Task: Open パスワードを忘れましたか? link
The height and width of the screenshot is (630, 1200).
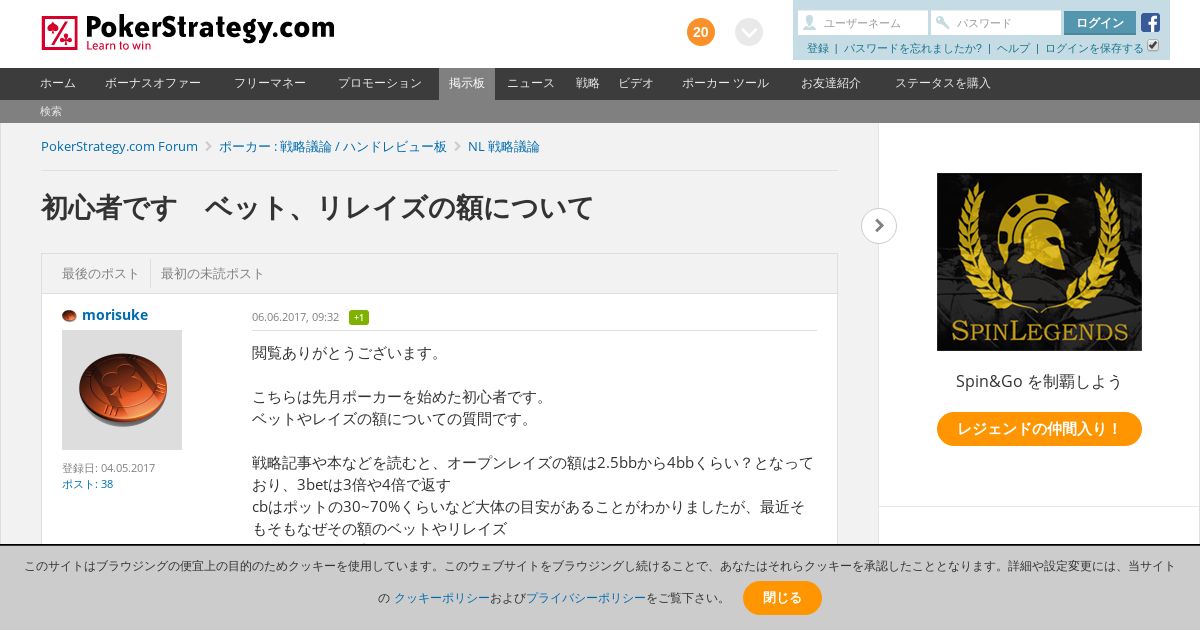Action: click(x=913, y=48)
